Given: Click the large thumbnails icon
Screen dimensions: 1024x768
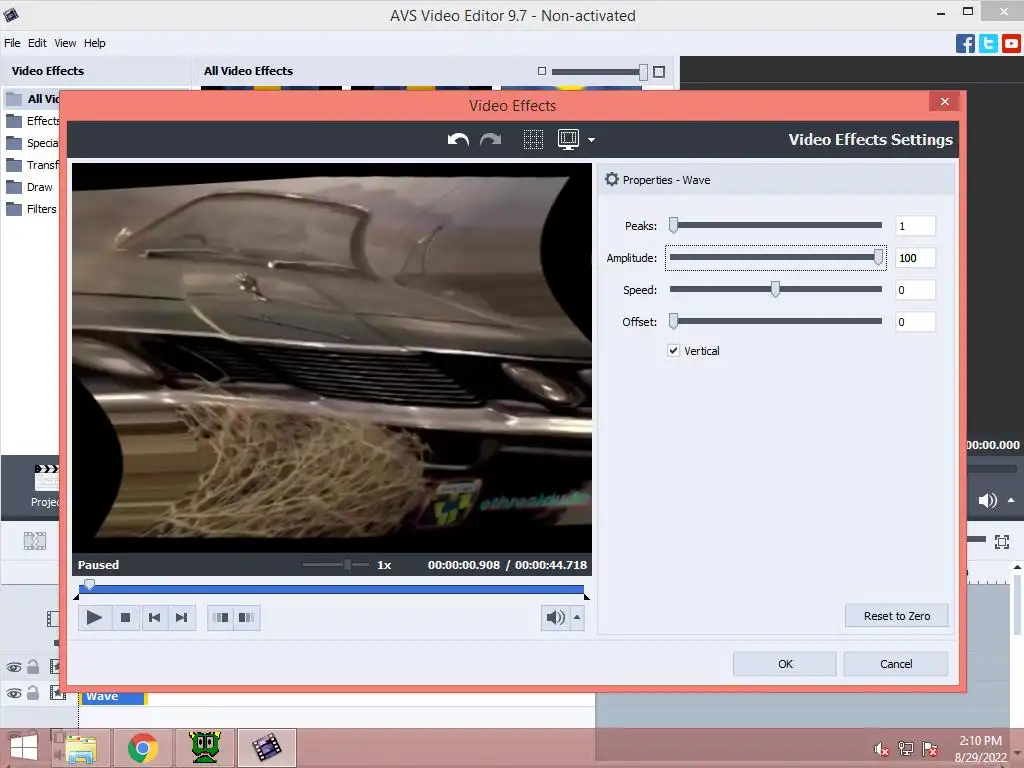Looking at the screenshot, I should (659, 72).
